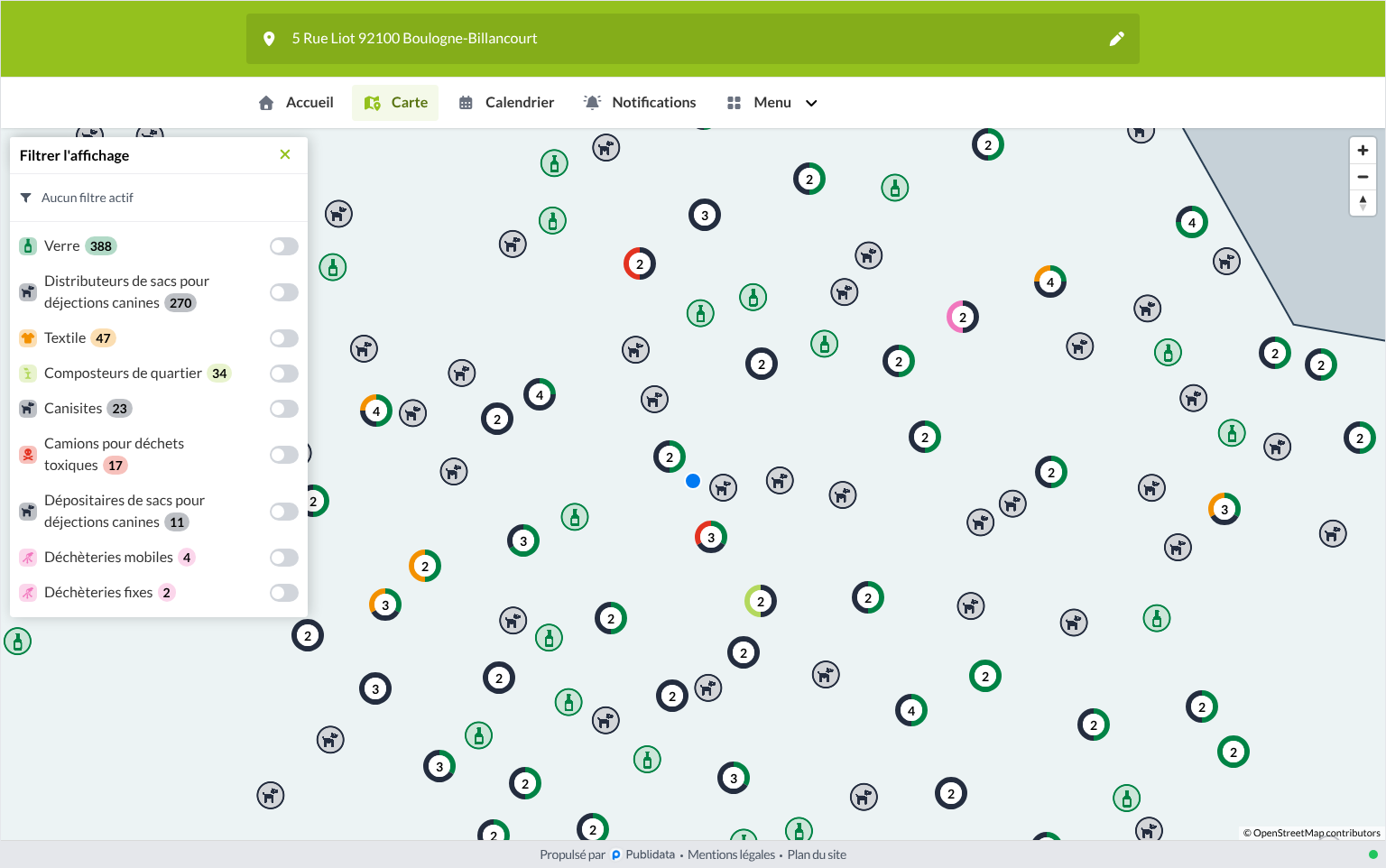Toggle the Verre filter switch
The height and width of the screenshot is (868, 1386).
(x=284, y=246)
